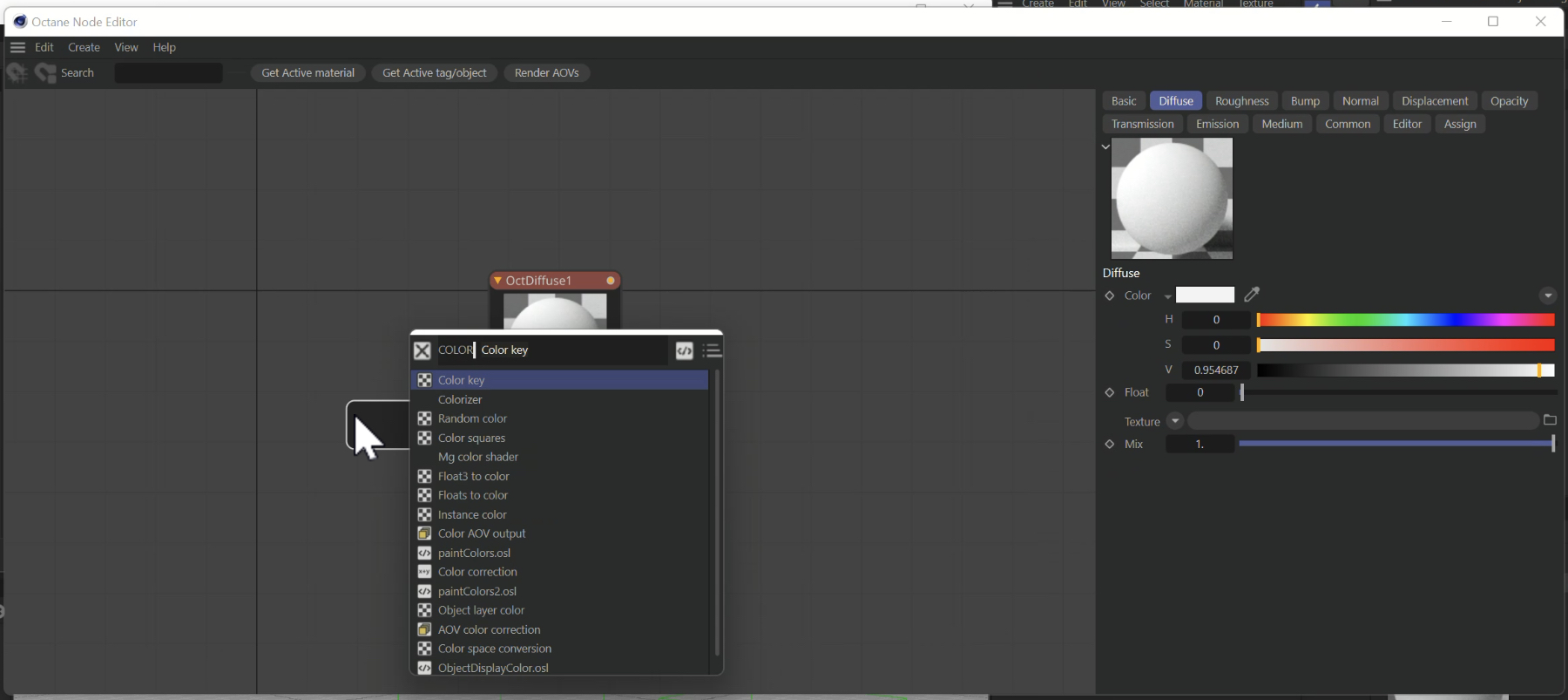
Task: Click the Color space conversion icon
Action: (425, 649)
